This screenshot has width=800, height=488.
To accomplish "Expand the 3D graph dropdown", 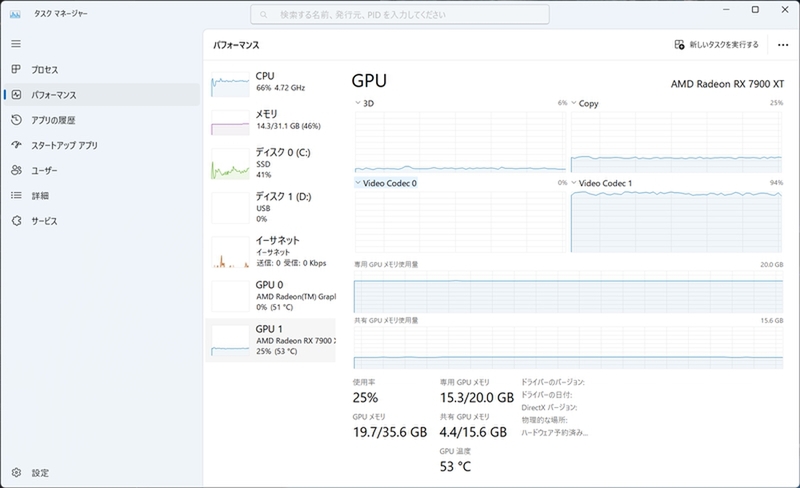I will tap(359, 103).
